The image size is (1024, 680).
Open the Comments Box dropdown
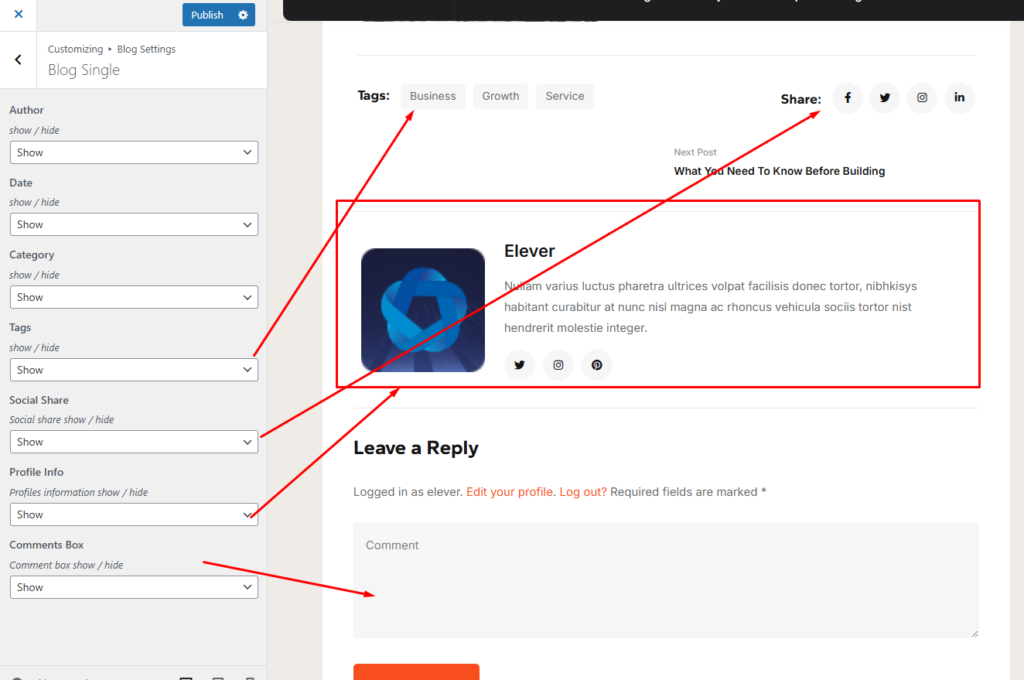[134, 587]
